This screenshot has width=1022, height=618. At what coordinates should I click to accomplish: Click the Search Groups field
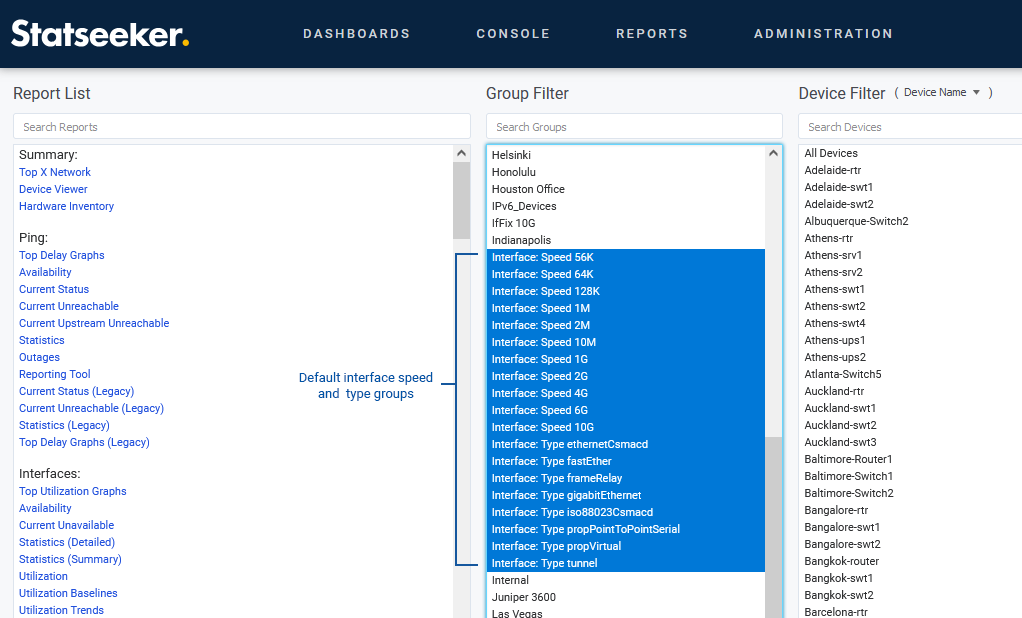point(634,127)
